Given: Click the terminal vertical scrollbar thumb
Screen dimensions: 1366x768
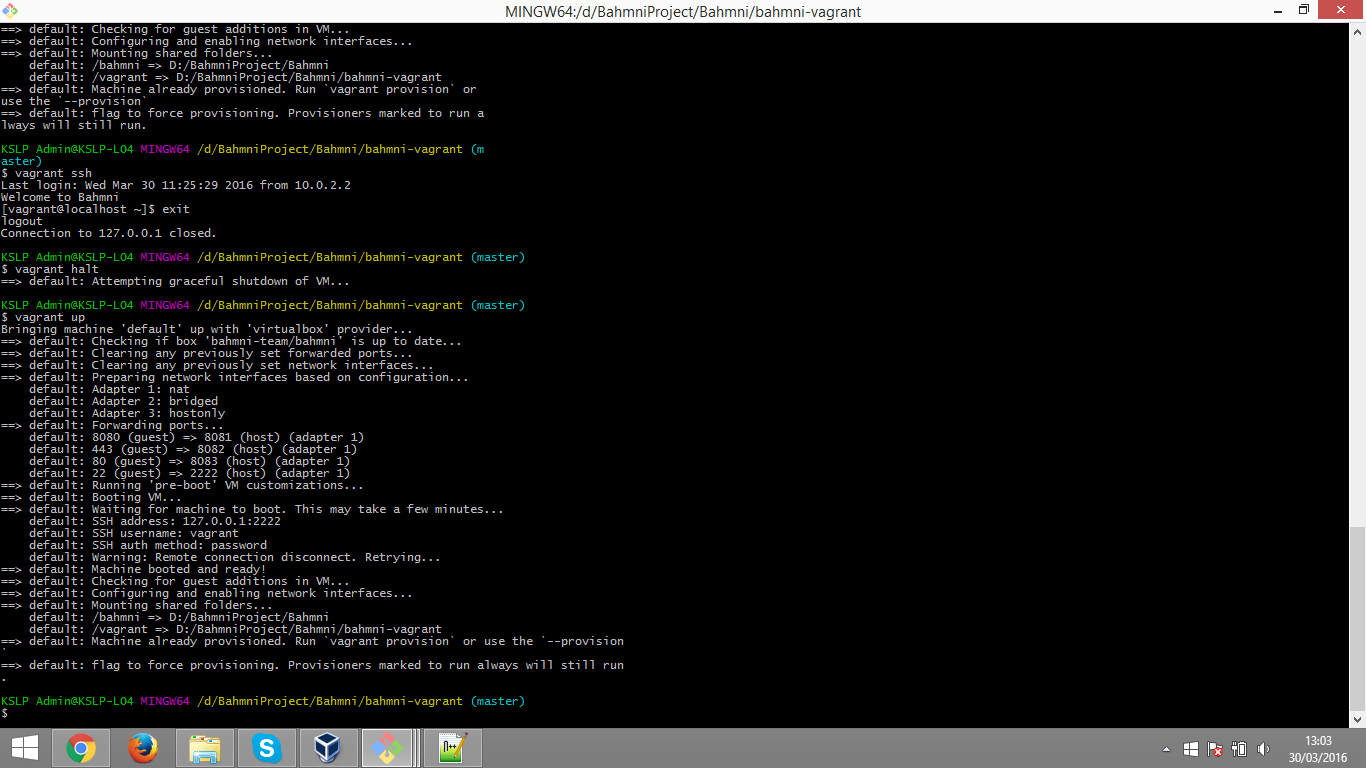Looking at the screenshot, I should coord(1358,617).
